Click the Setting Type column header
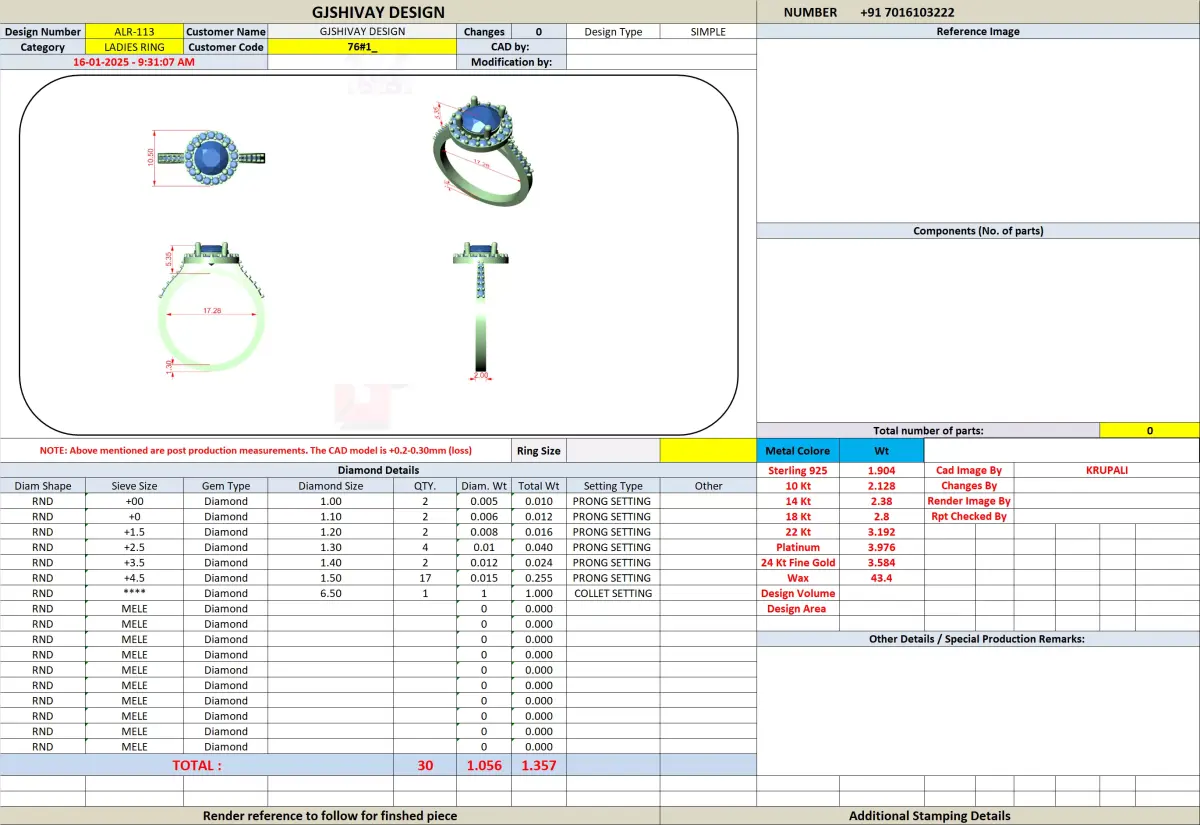 [x=613, y=486]
